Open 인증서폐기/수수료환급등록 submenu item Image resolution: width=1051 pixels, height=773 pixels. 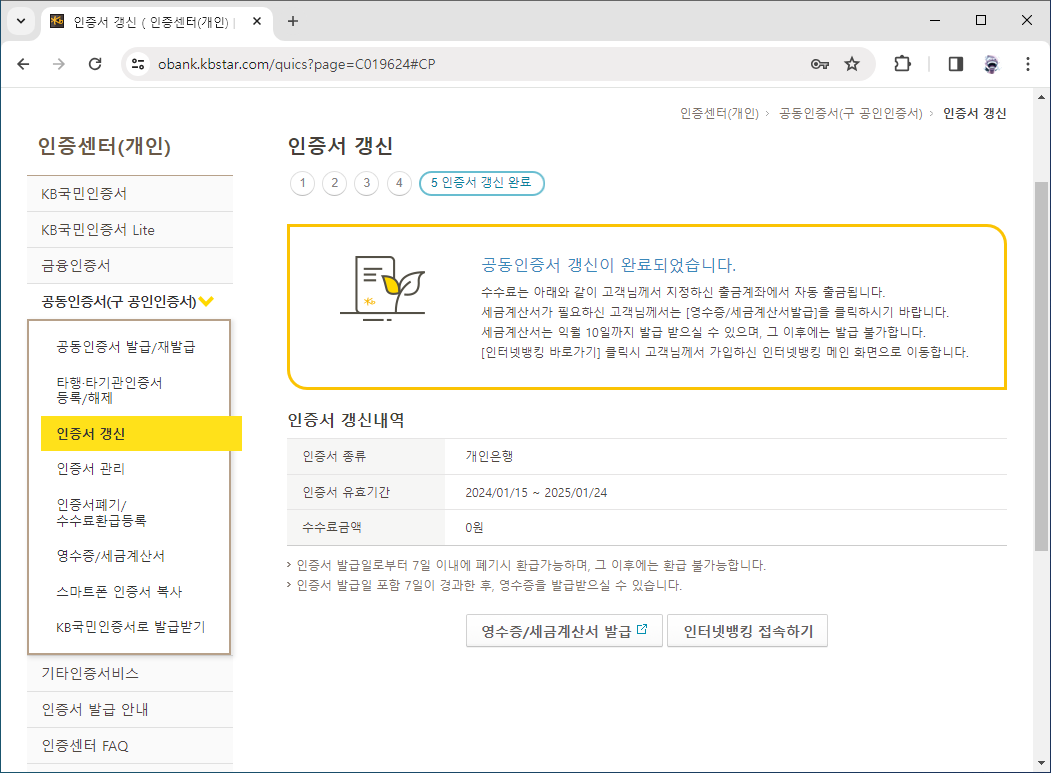[101, 512]
